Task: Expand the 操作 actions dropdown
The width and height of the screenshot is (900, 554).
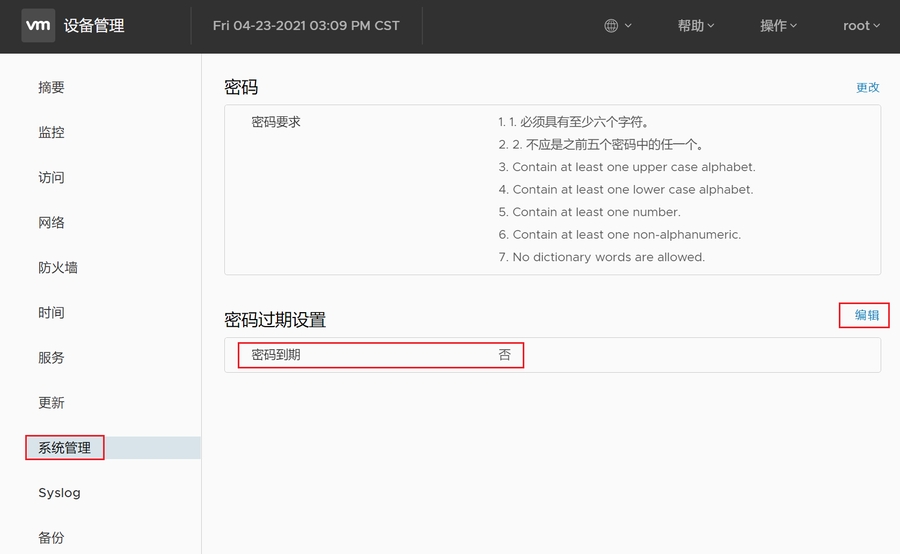Action: click(x=778, y=26)
